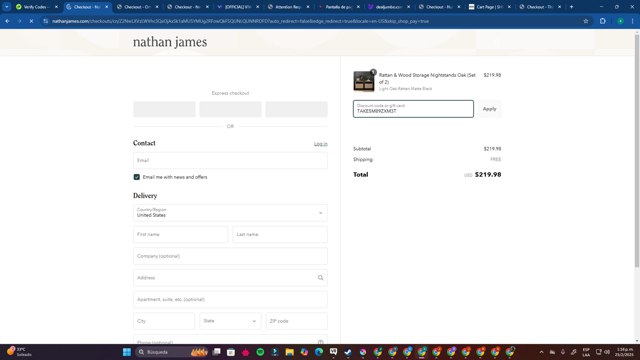640x360 pixels.
Task: Open Steam from the taskbar
Action: 348,352
